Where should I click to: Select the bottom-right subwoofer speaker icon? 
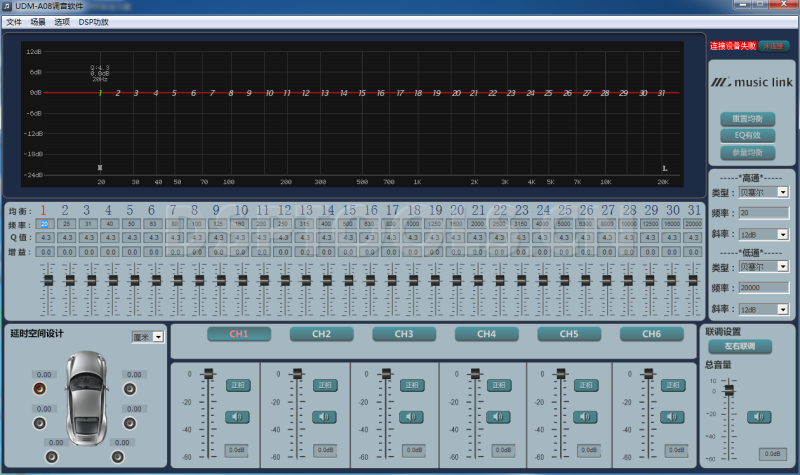click(117, 457)
